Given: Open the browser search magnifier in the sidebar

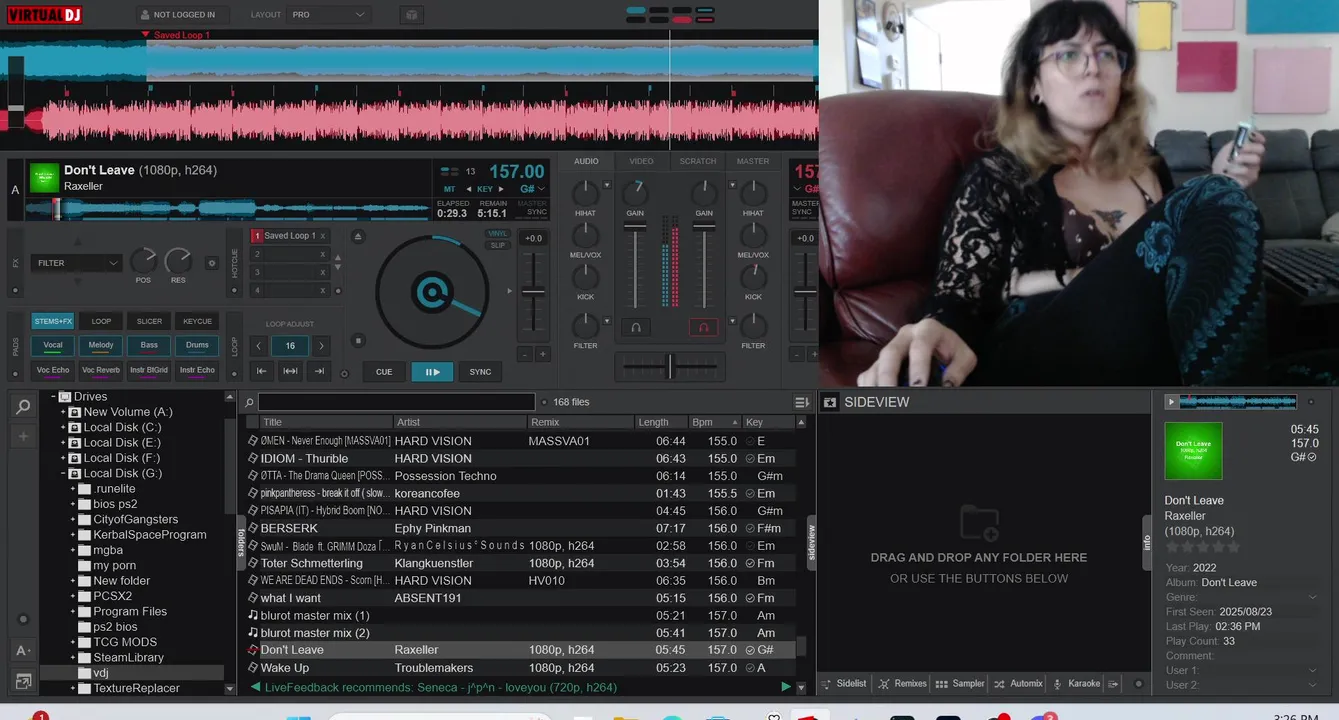Looking at the screenshot, I should 22,406.
